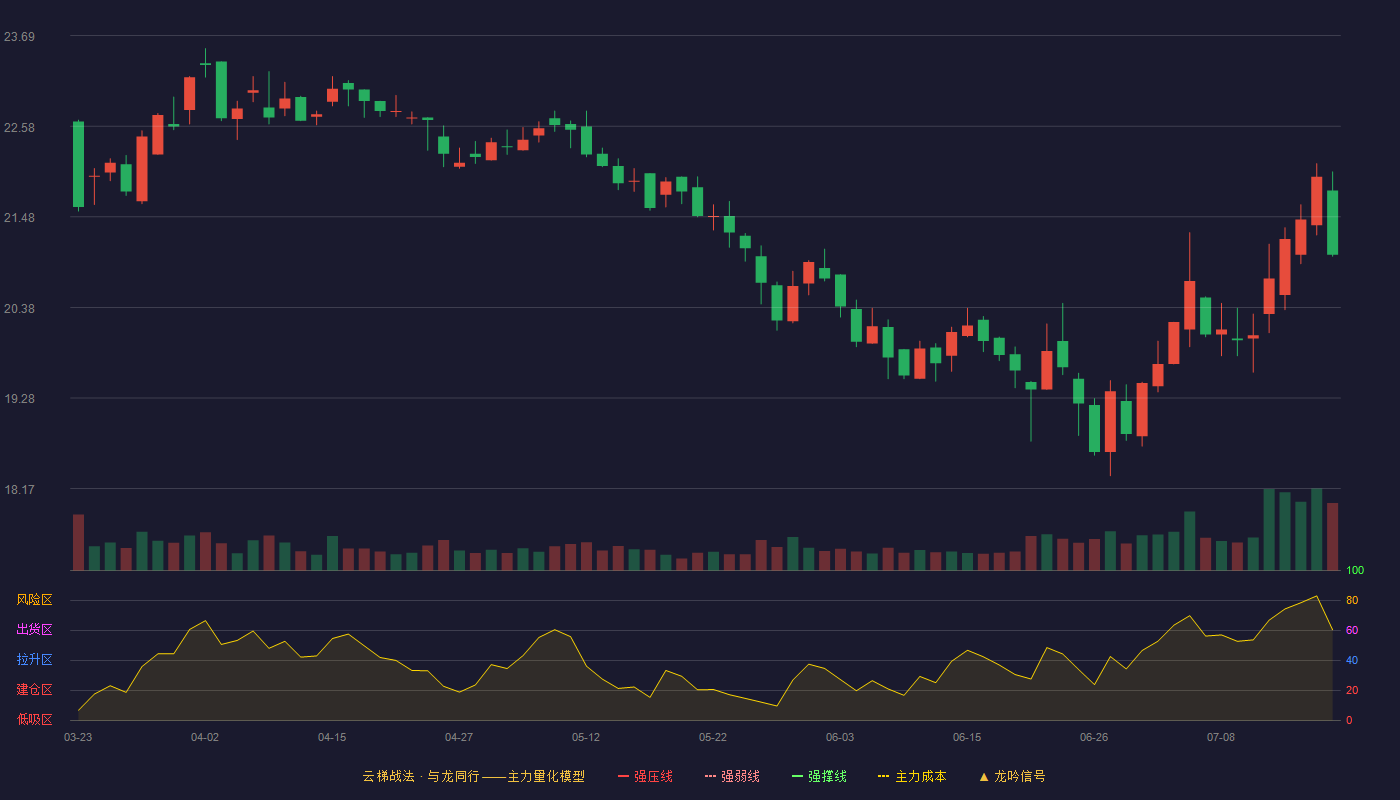Click the 低吸区 zone label
This screenshot has width=1400, height=800.
(34, 719)
